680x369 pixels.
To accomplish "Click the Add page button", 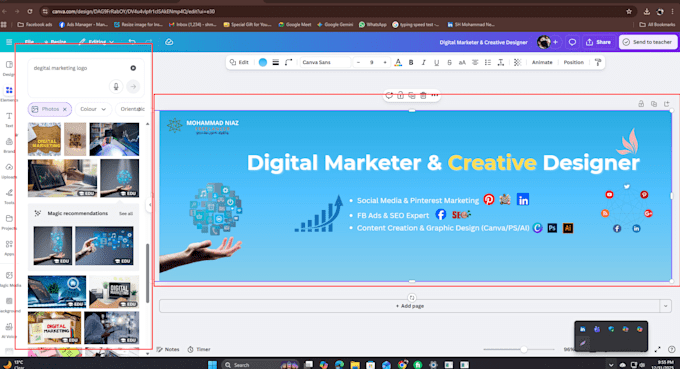I will point(409,306).
